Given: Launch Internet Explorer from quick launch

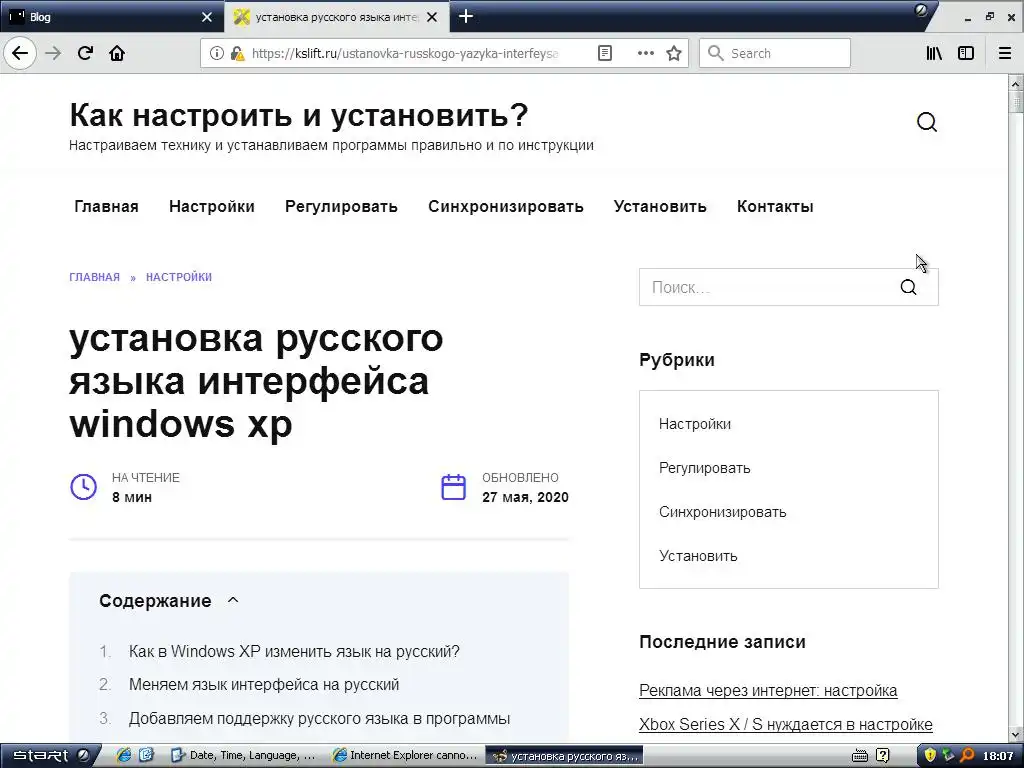Looking at the screenshot, I should pyautogui.click(x=123, y=756).
